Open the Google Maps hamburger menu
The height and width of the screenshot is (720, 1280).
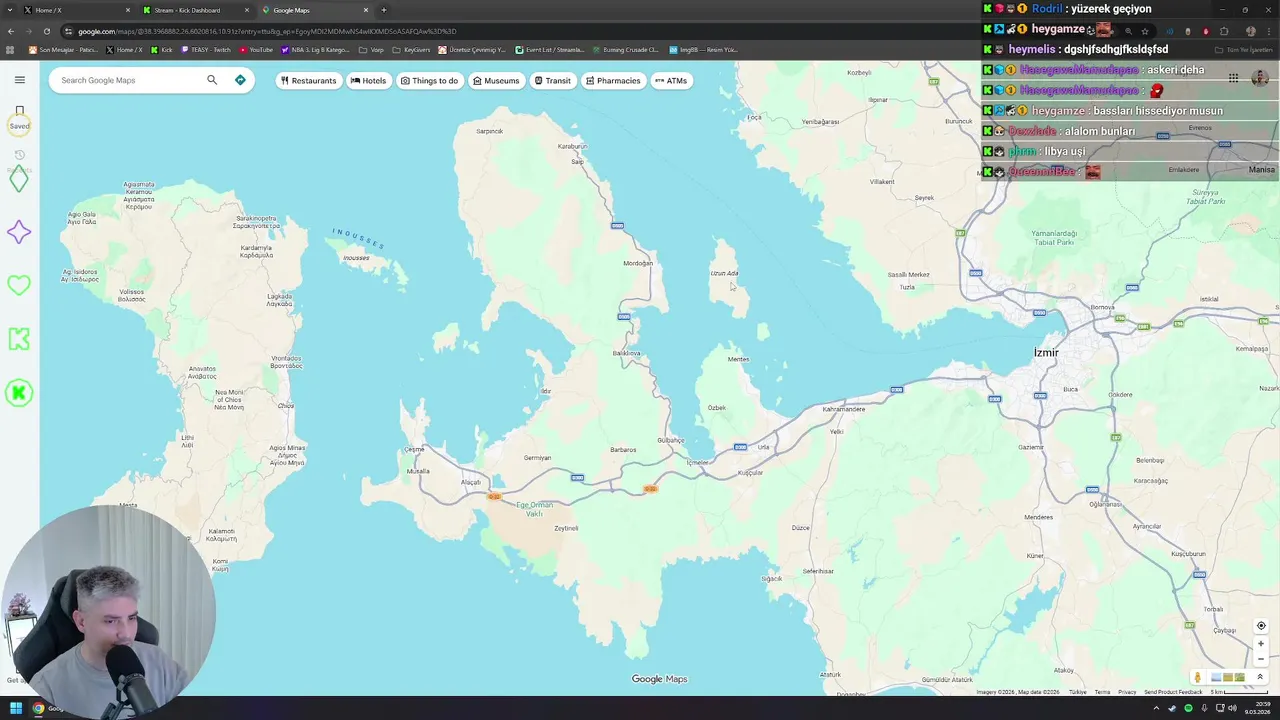coord(19,80)
